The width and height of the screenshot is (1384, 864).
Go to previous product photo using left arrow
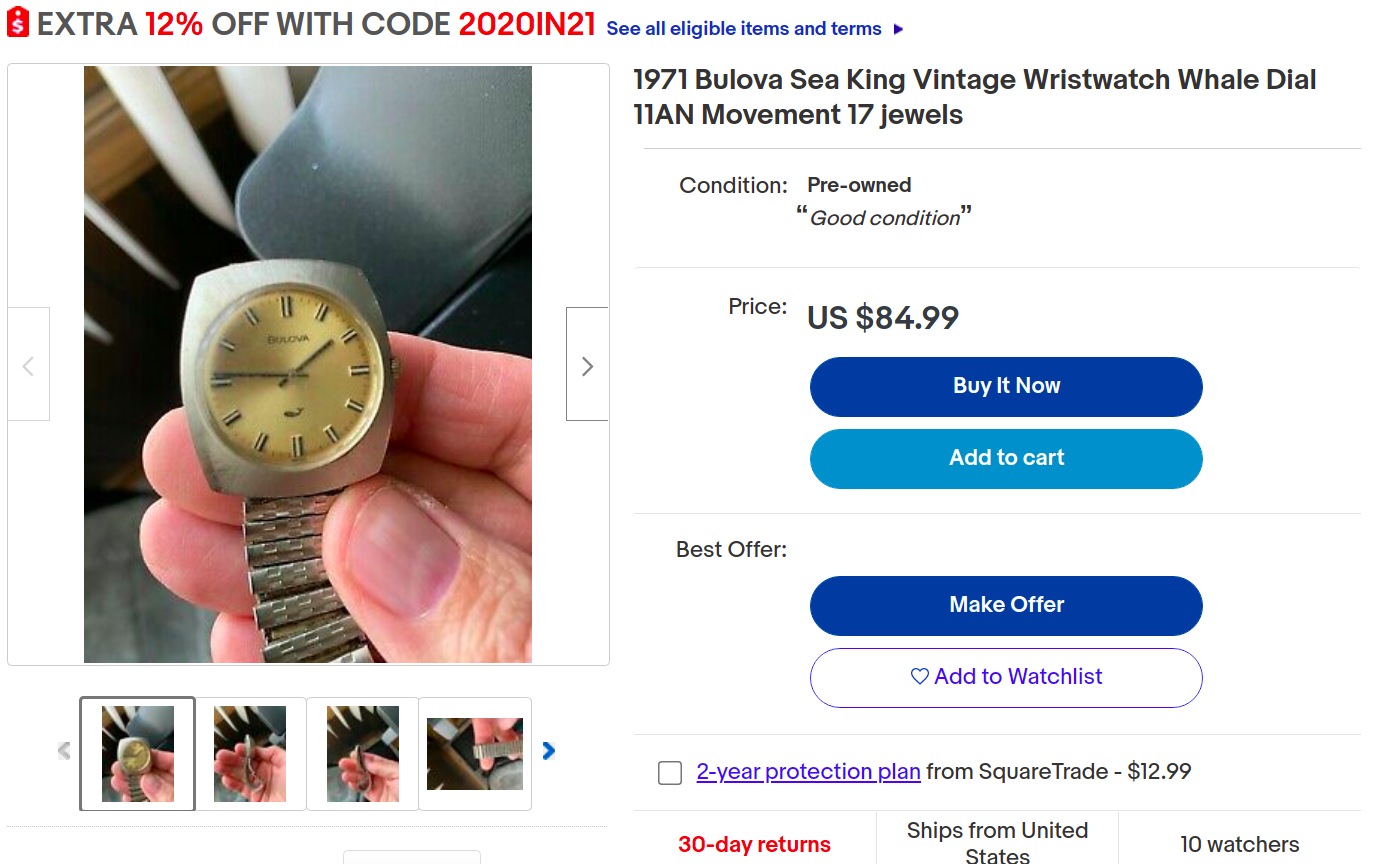tap(28, 366)
